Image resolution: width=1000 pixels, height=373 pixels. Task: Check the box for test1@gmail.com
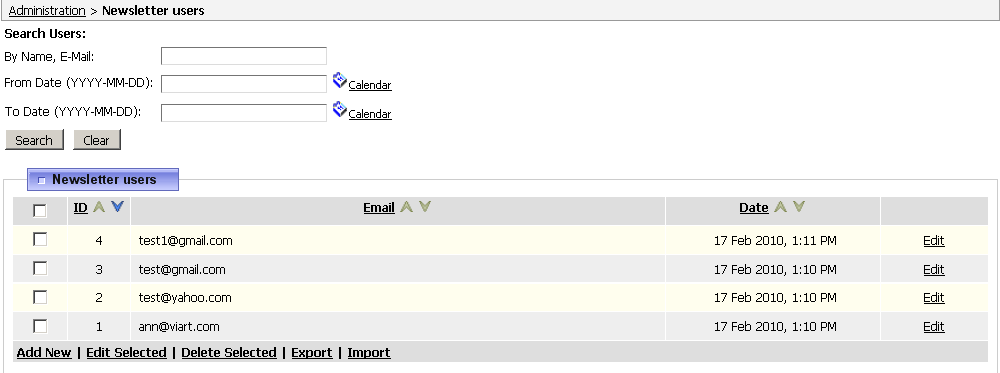click(40, 239)
